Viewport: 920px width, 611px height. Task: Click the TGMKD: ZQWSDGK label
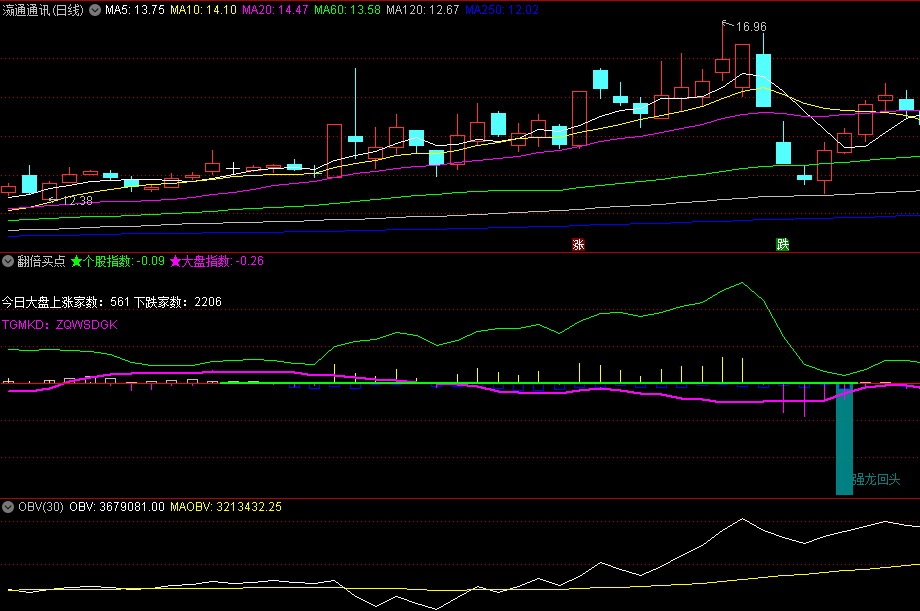[60, 325]
